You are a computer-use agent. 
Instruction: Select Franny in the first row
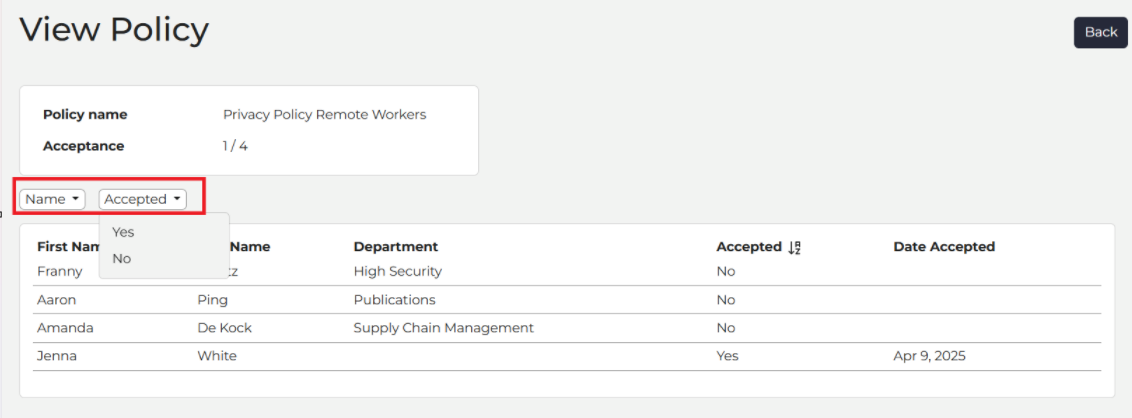coord(59,271)
